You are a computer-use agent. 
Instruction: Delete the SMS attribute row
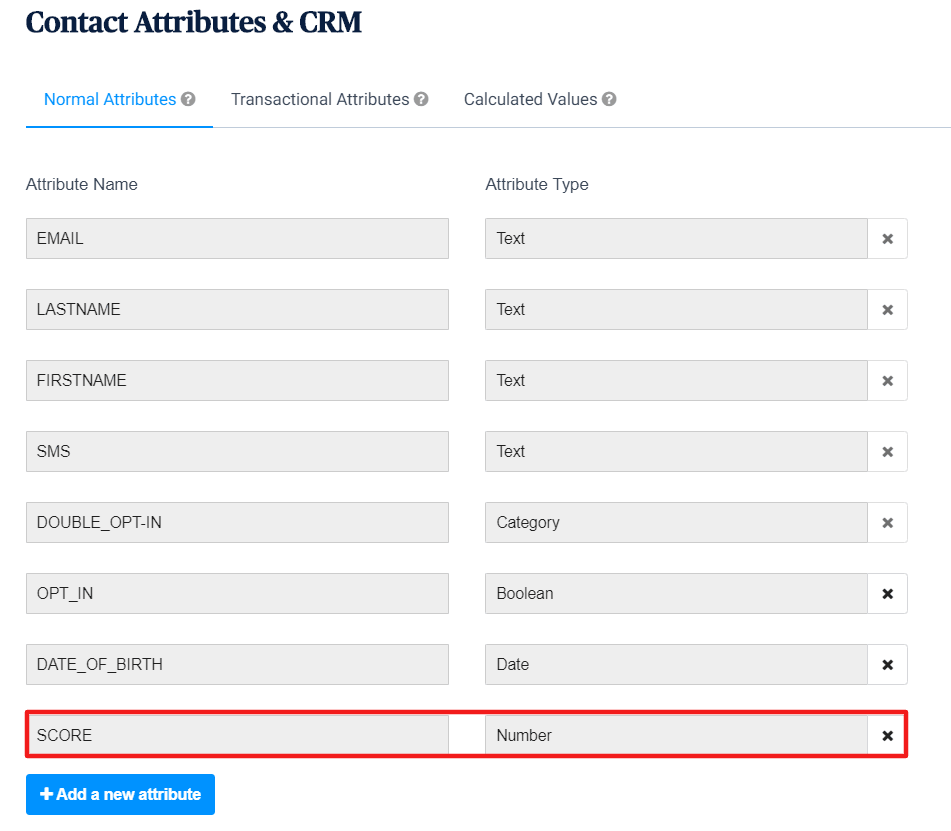[887, 452]
